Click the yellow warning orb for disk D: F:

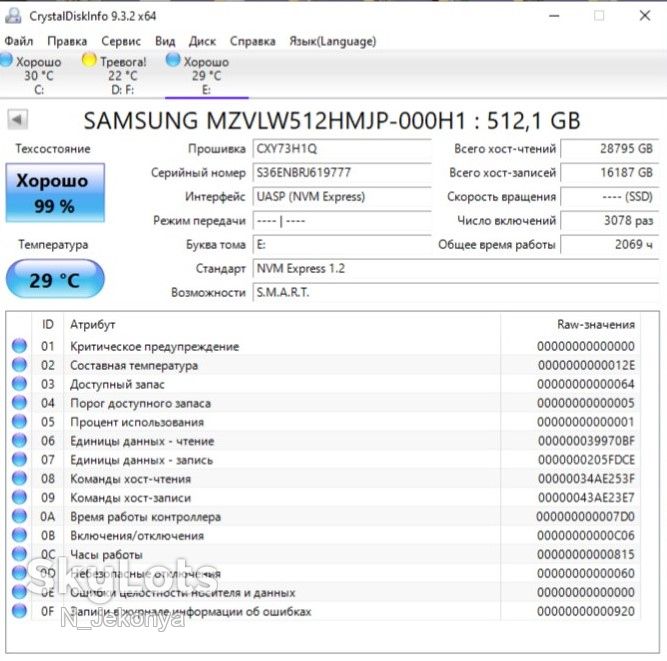(x=89, y=60)
